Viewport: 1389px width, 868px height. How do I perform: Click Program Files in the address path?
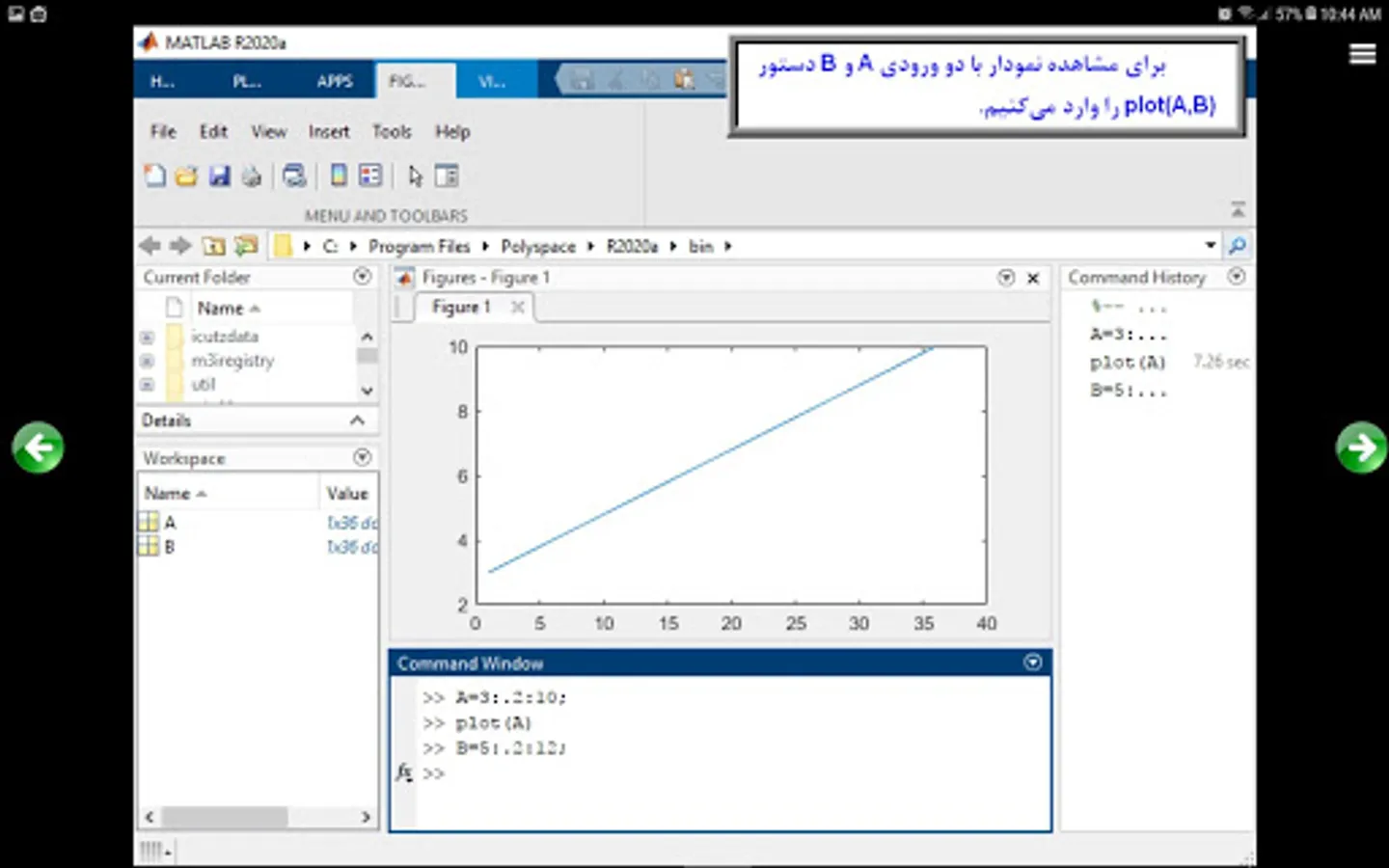[x=419, y=247]
